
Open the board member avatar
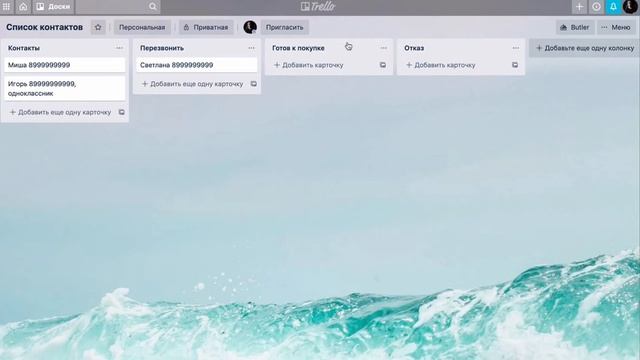pyautogui.click(x=250, y=27)
